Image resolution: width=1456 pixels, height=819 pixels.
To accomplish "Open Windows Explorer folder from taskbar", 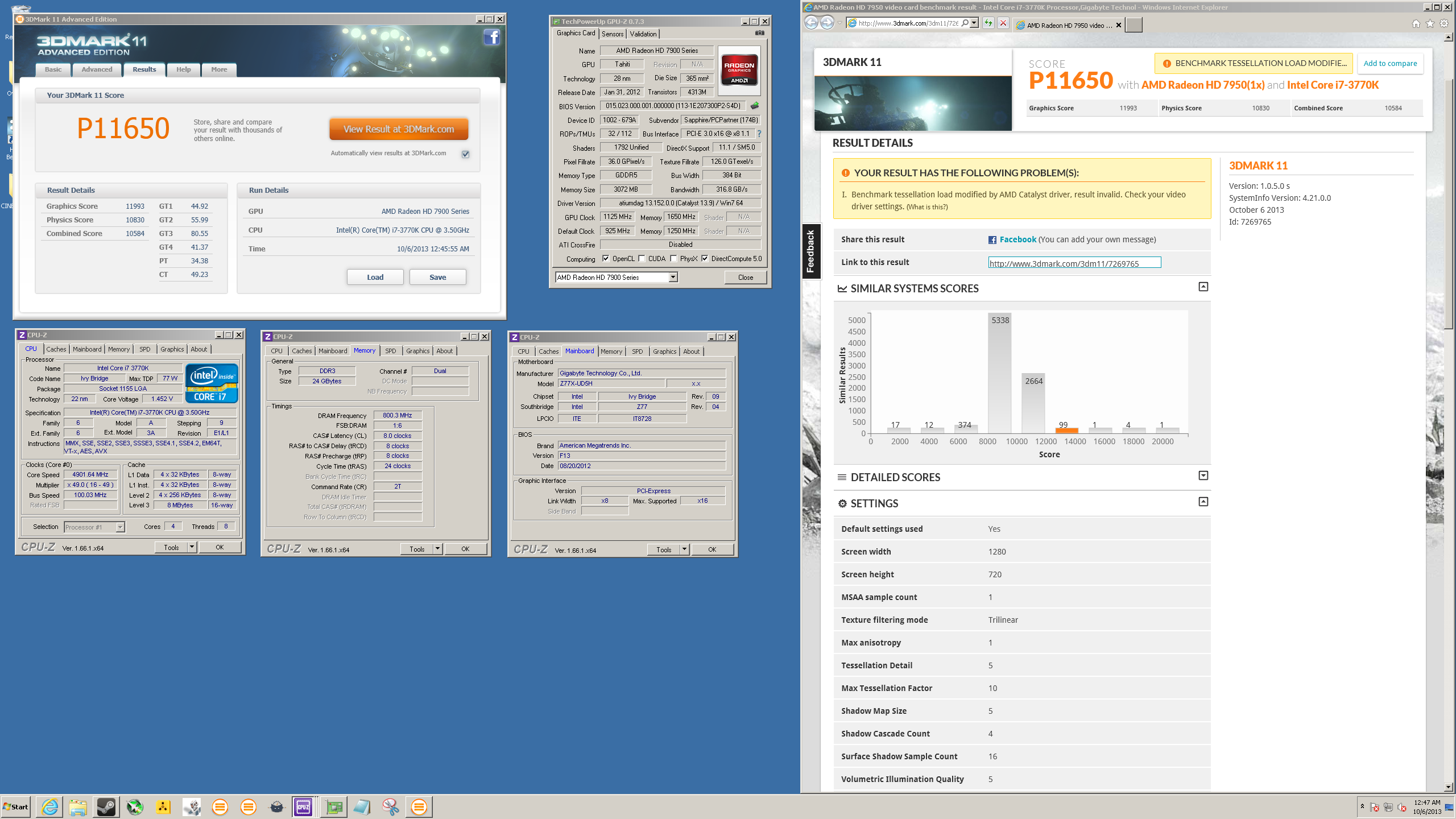I will pyautogui.click(x=78, y=807).
